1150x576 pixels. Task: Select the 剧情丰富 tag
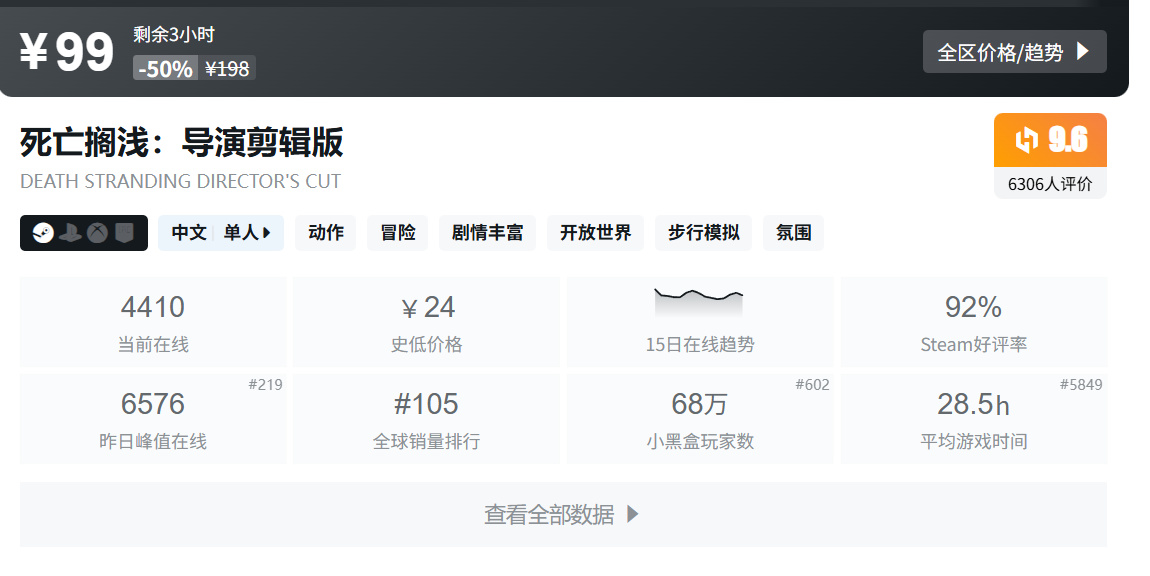point(487,233)
